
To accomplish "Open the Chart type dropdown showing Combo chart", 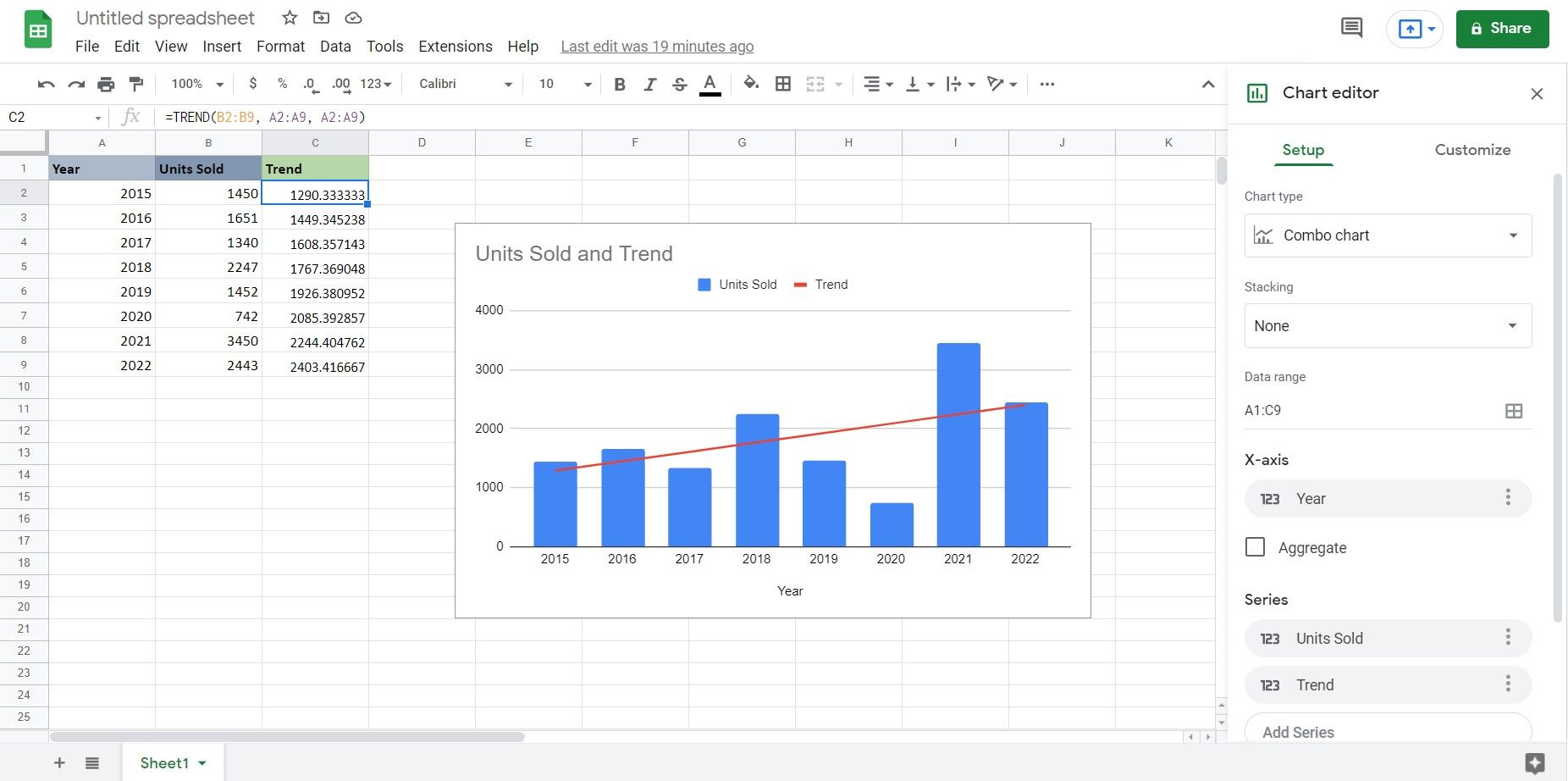I will coord(1387,235).
